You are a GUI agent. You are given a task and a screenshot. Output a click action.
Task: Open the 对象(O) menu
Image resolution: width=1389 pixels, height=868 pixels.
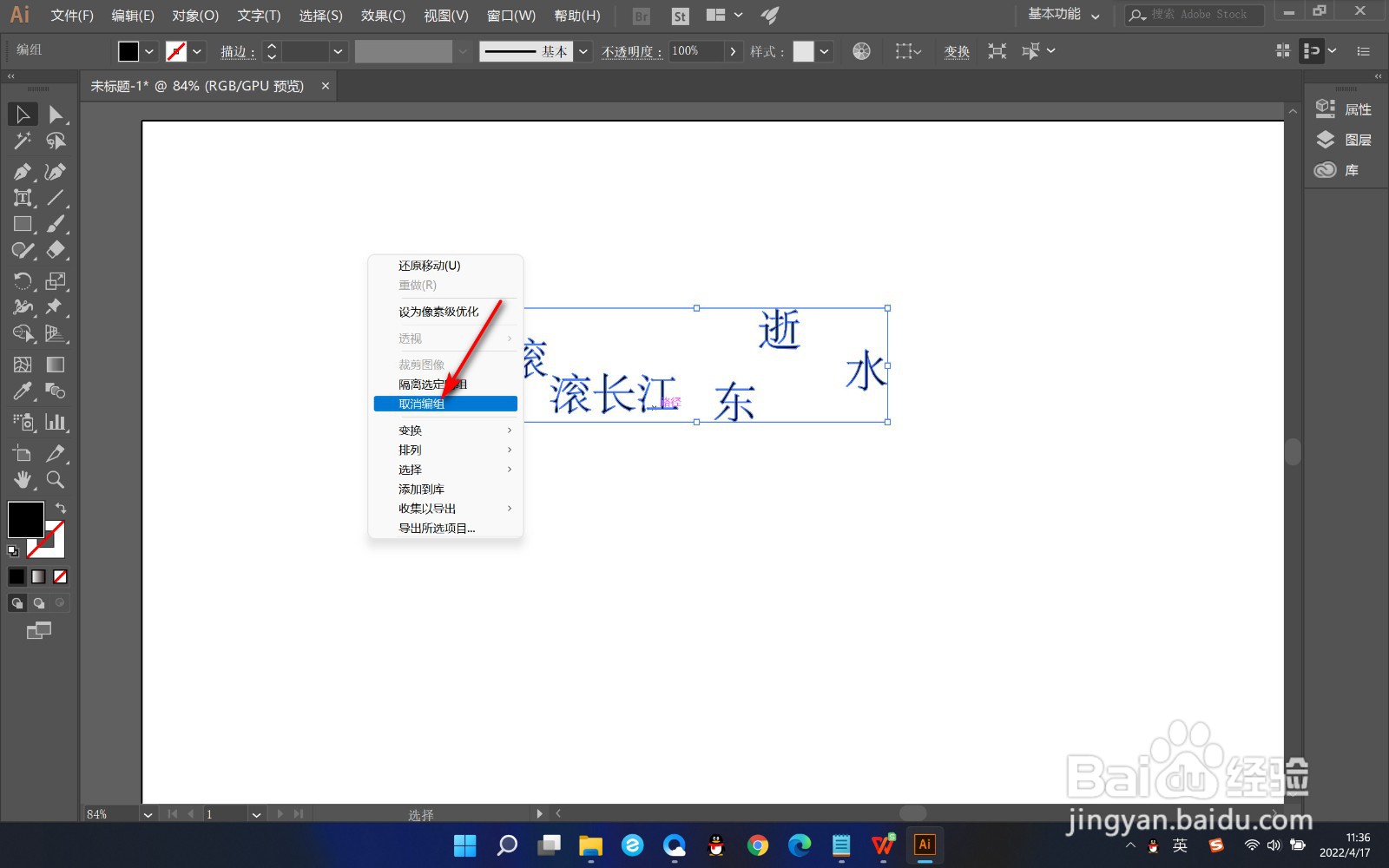[x=195, y=16]
